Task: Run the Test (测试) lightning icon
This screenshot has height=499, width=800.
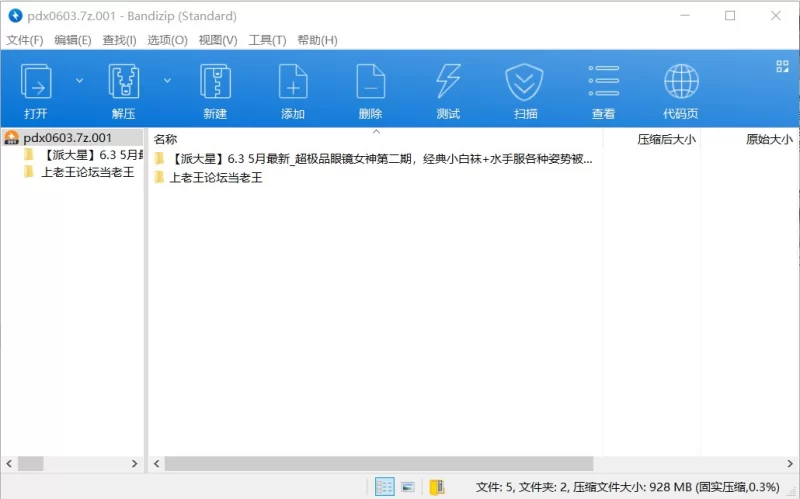Action: tap(448, 82)
